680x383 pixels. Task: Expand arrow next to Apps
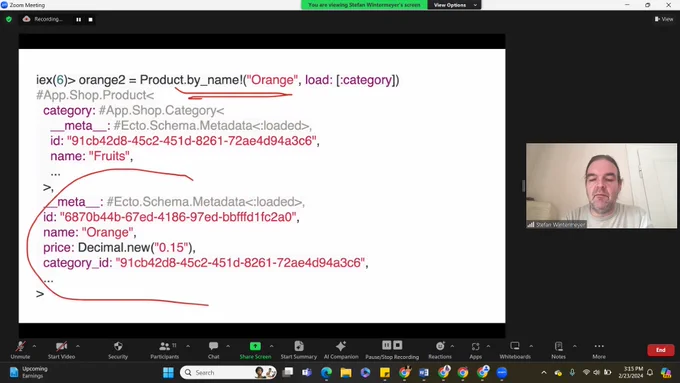point(488,346)
